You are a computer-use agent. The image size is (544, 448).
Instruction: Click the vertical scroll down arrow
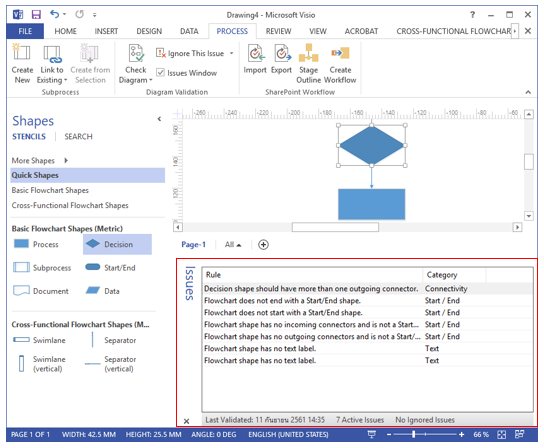coord(529,216)
